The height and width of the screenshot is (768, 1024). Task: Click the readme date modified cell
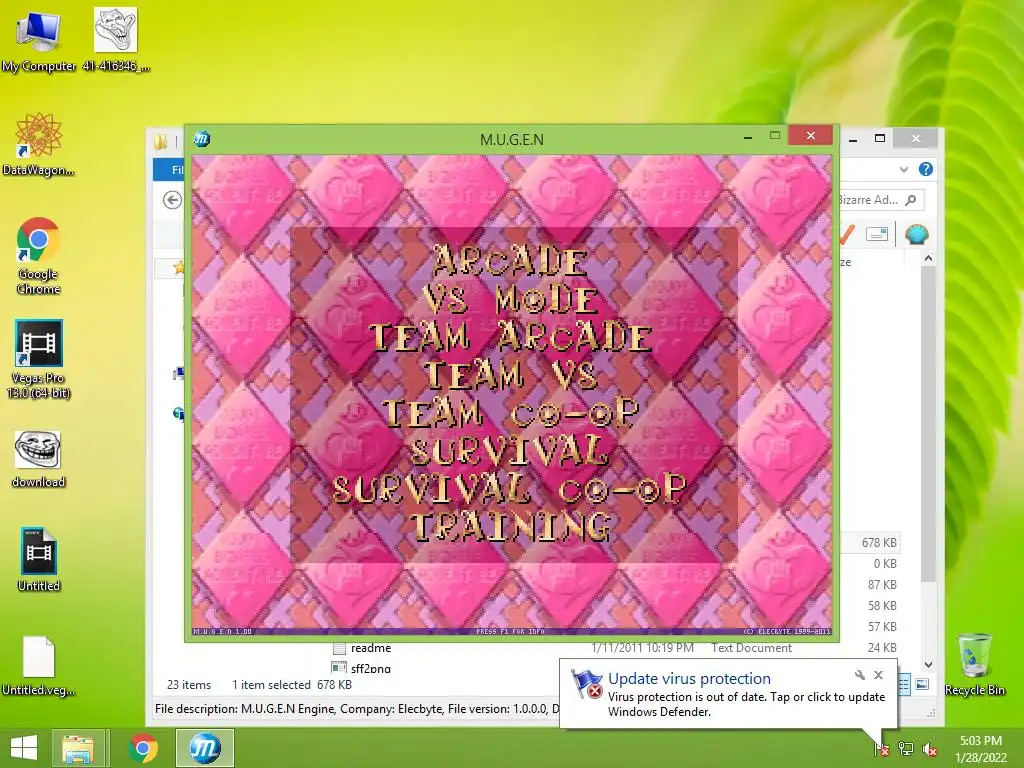pos(642,648)
